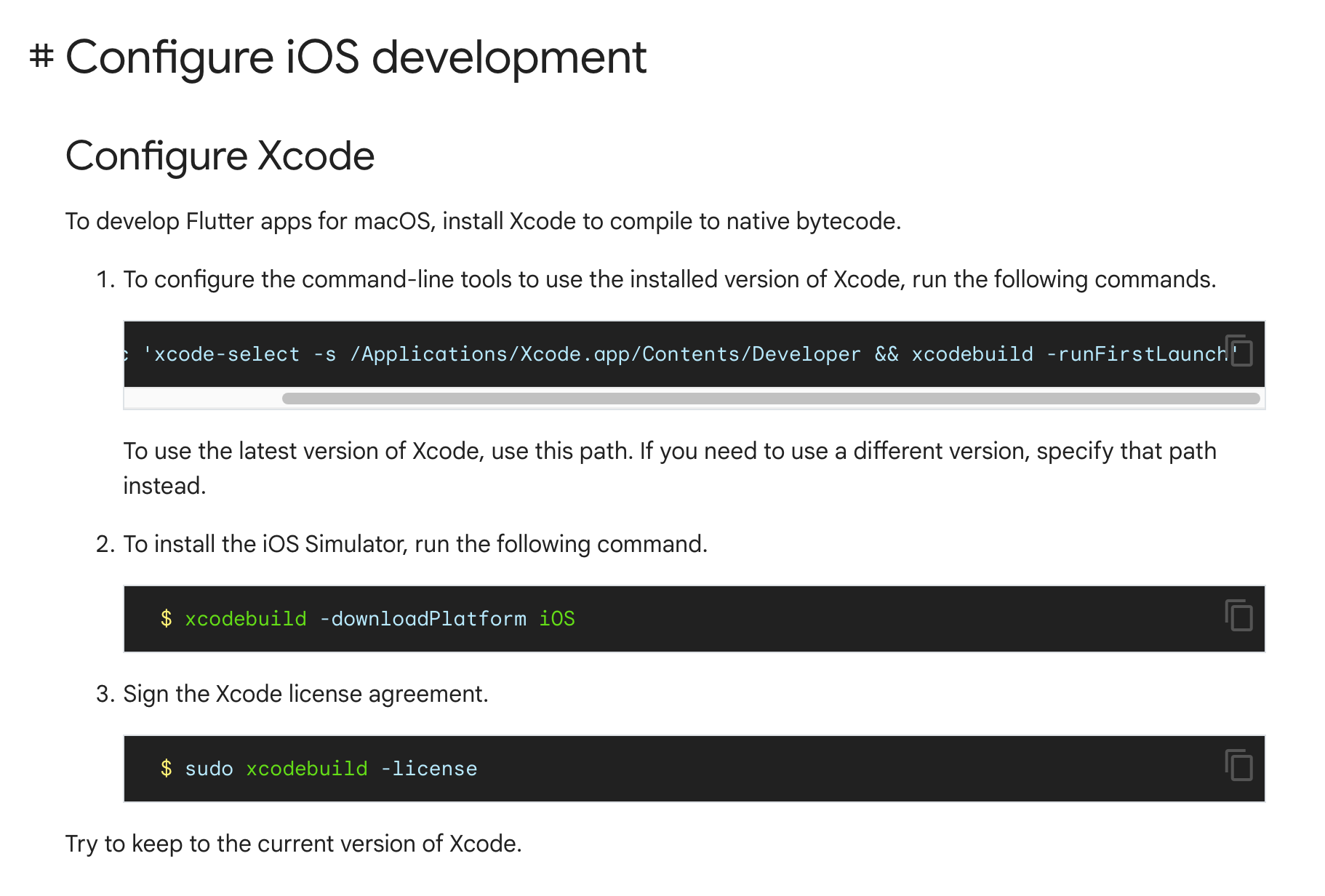Click the # anchor beside Configure iOS development
Image resolution: width=1325 pixels, height=896 pixels.
[x=41, y=57]
